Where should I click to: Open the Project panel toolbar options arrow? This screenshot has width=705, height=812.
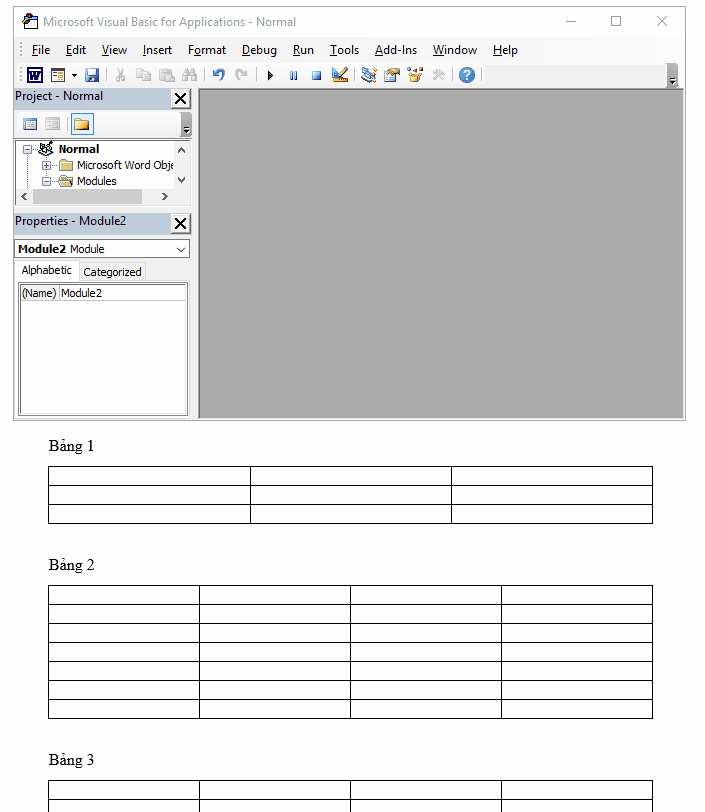click(186, 125)
